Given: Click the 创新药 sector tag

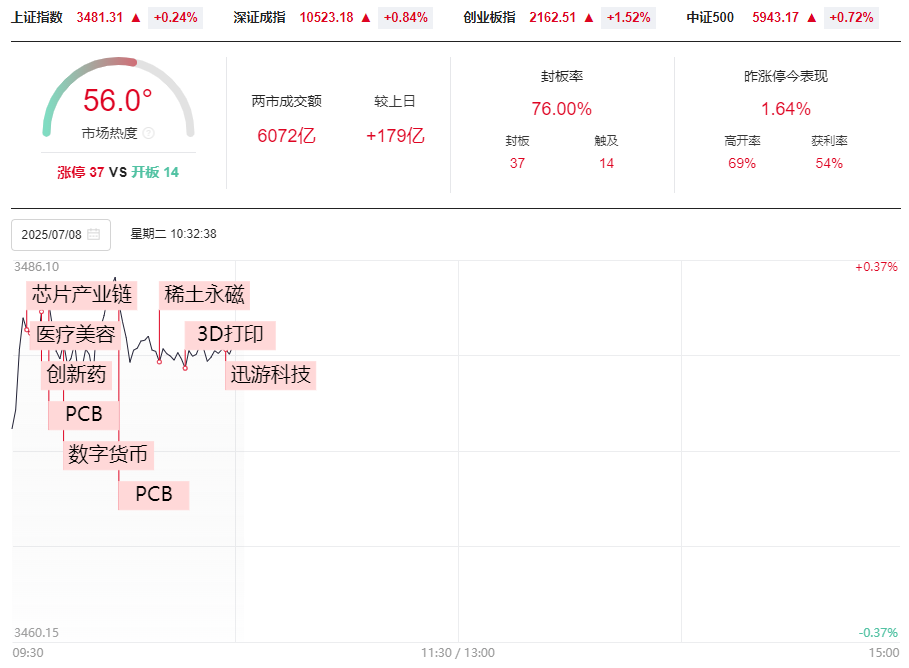Looking at the screenshot, I should point(77,375).
